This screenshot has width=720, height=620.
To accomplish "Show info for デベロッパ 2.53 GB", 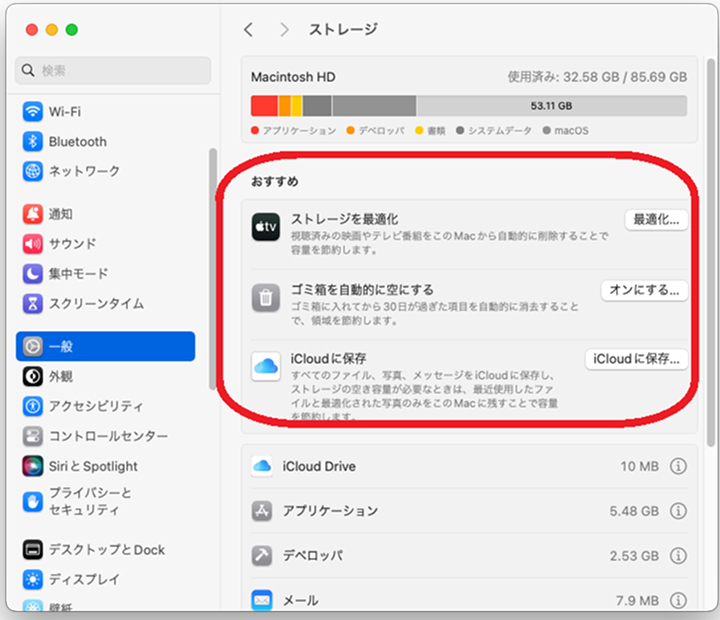I will click(x=678, y=556).
